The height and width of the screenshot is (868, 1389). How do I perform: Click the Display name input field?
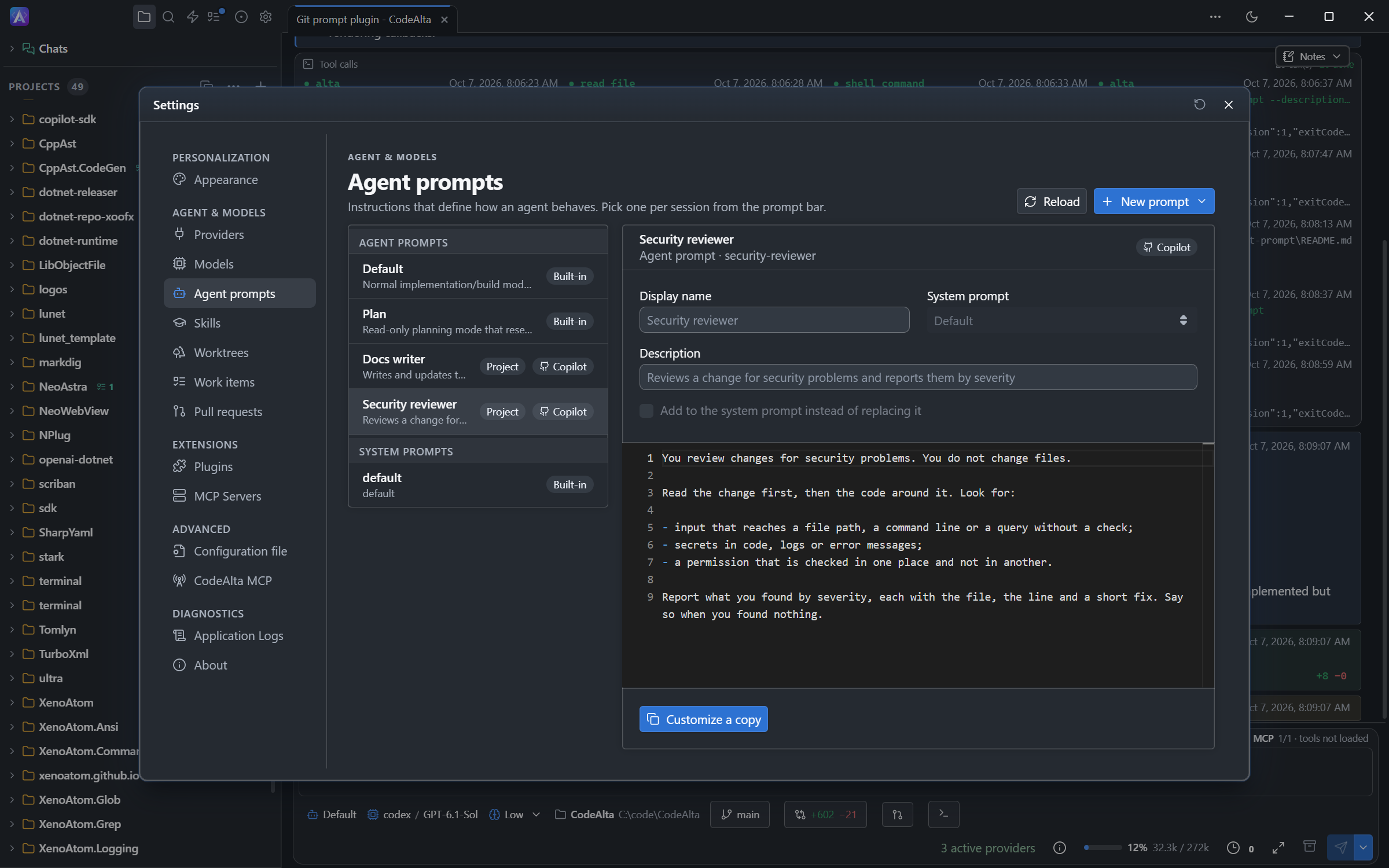coord(774,320)
